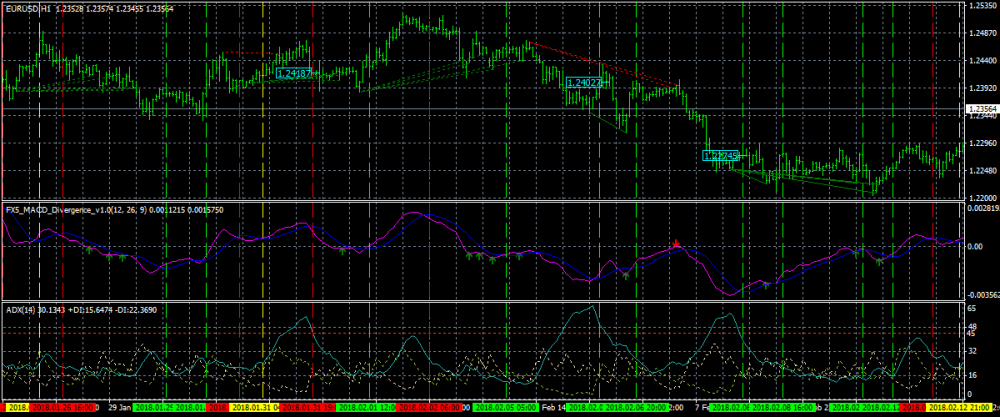Click the red divergence arrow on MACD
Viewport: 1000px width, 417px height.
pos(677,243)
